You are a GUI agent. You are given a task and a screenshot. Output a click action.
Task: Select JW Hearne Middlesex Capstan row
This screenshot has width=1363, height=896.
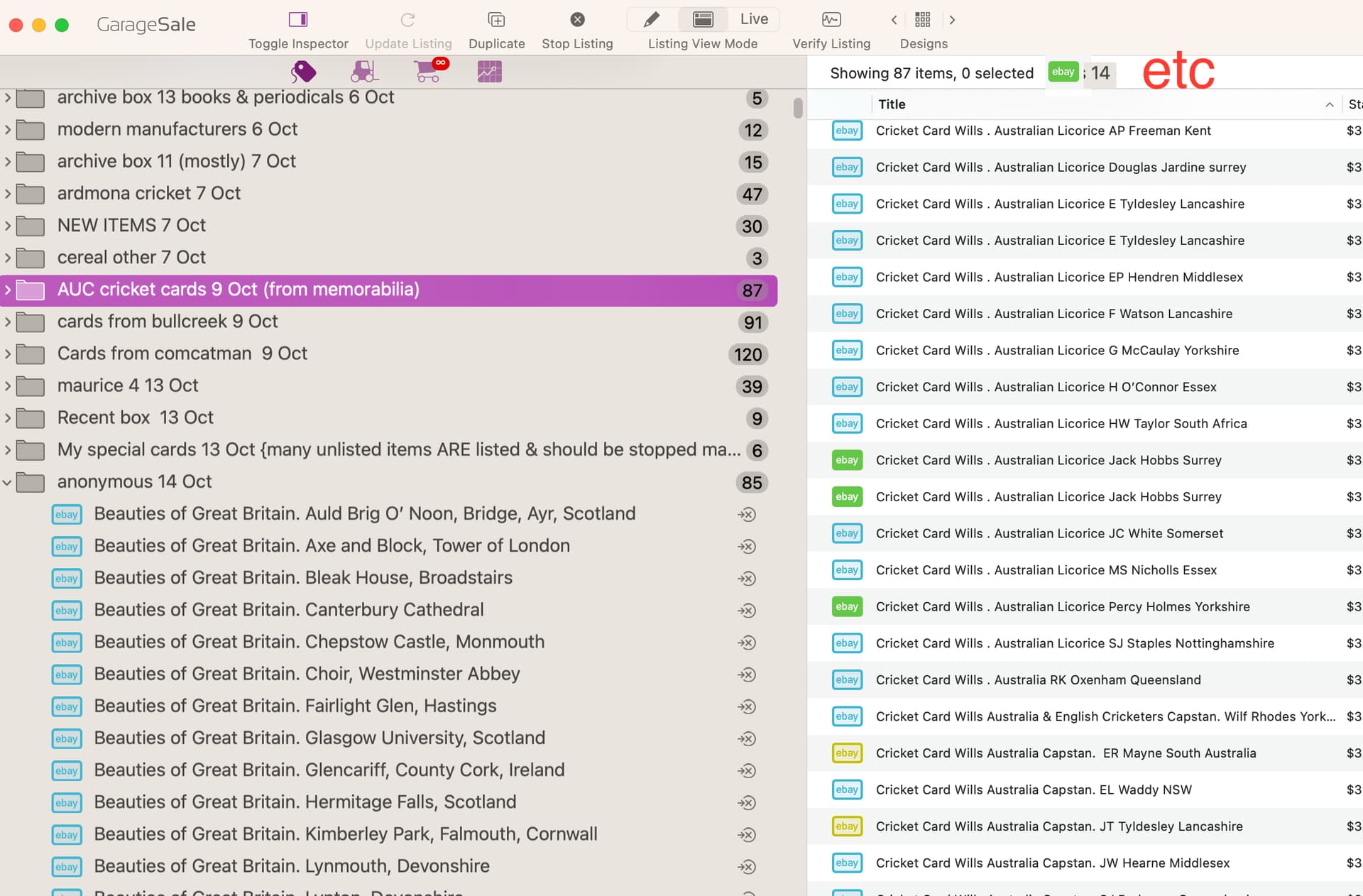coord(1085,863)
